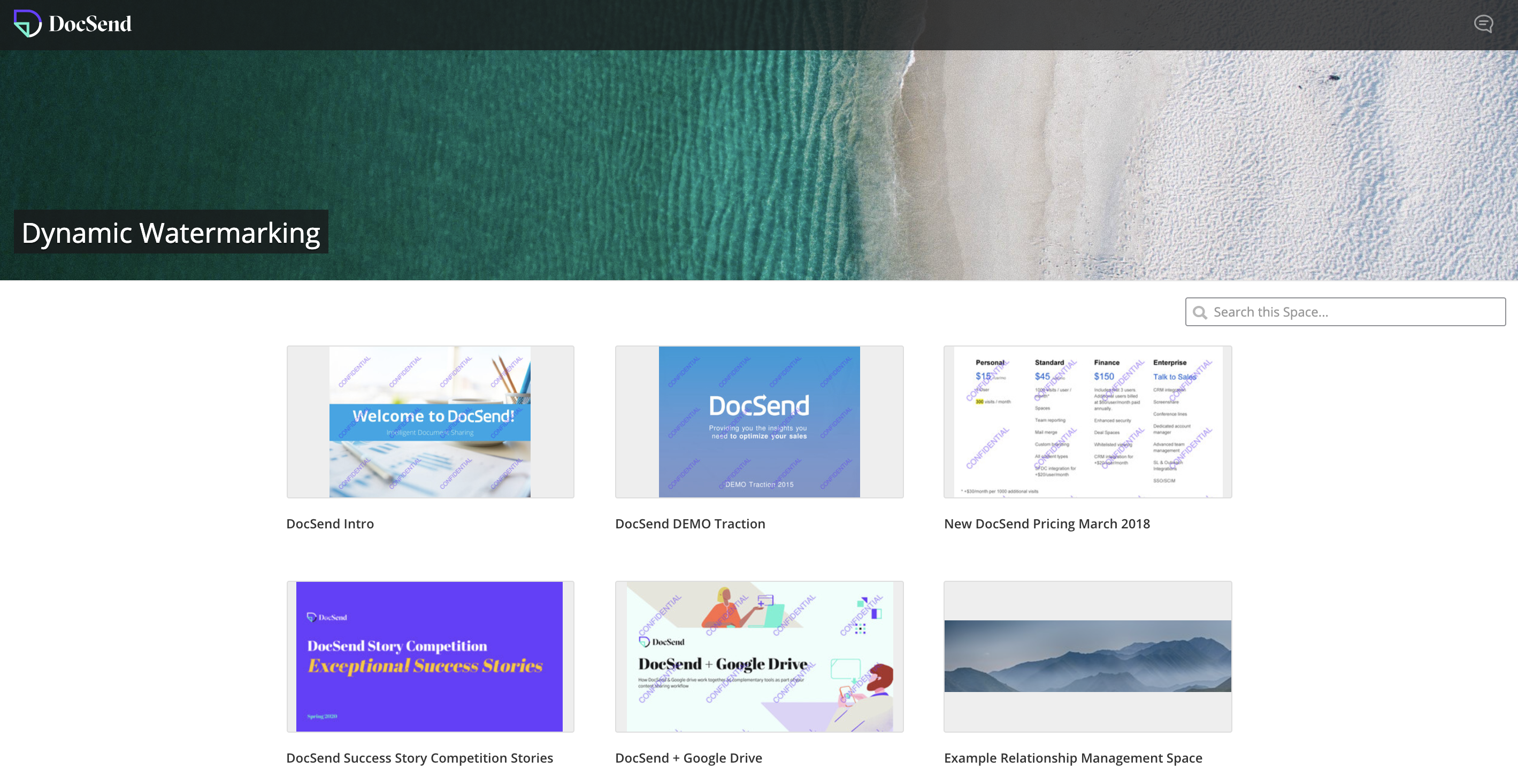Focus the Search this Space field
This screenshot has height=784, width=1518.
[1345, 312]
